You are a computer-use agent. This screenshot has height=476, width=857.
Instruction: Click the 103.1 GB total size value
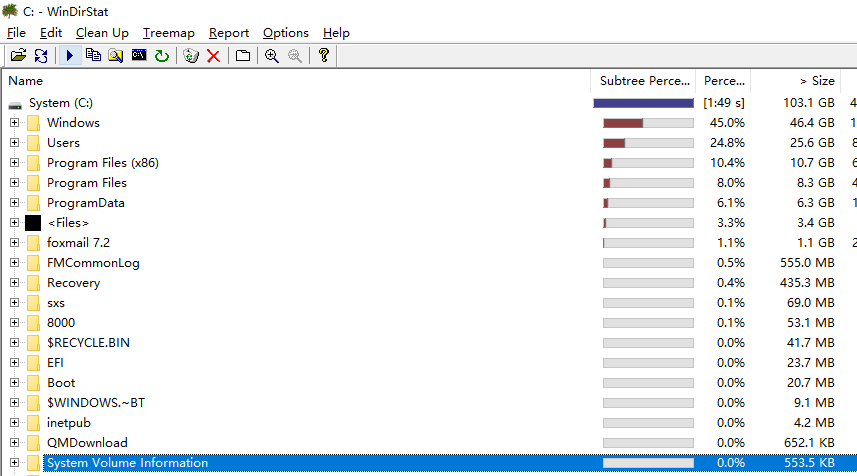809,103
